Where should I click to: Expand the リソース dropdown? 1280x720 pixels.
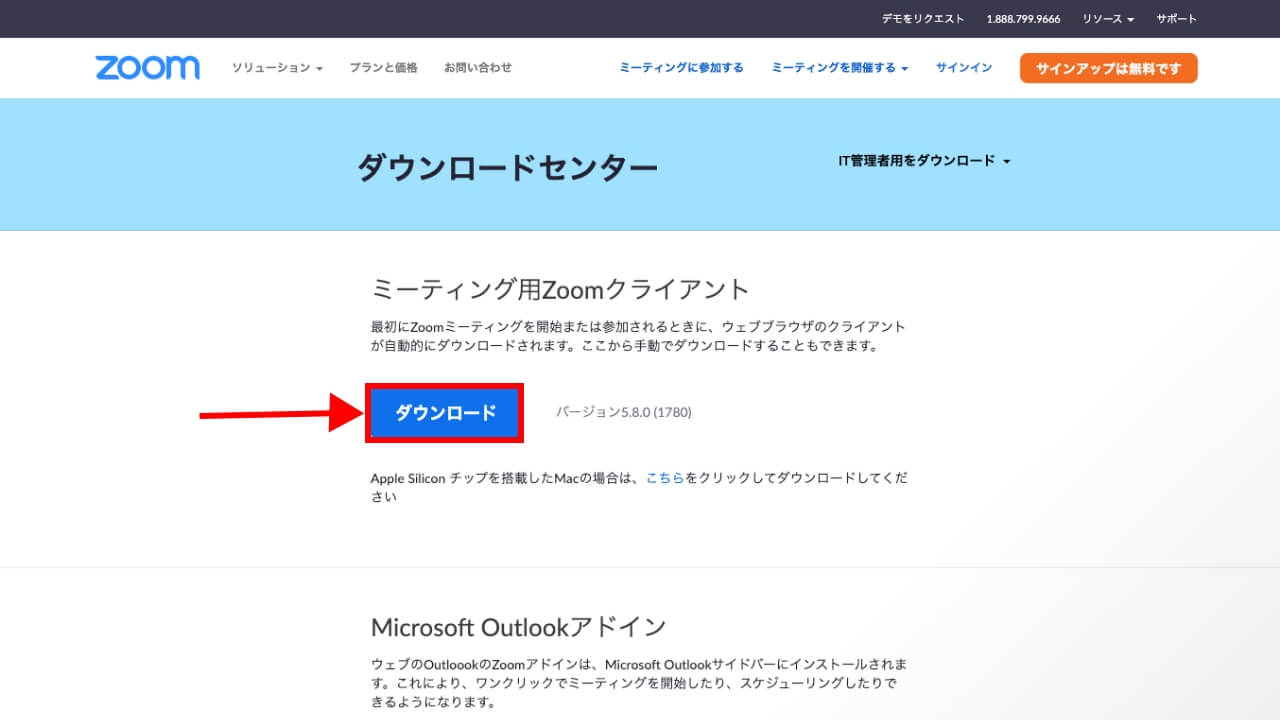click(x=1108, y=19)
